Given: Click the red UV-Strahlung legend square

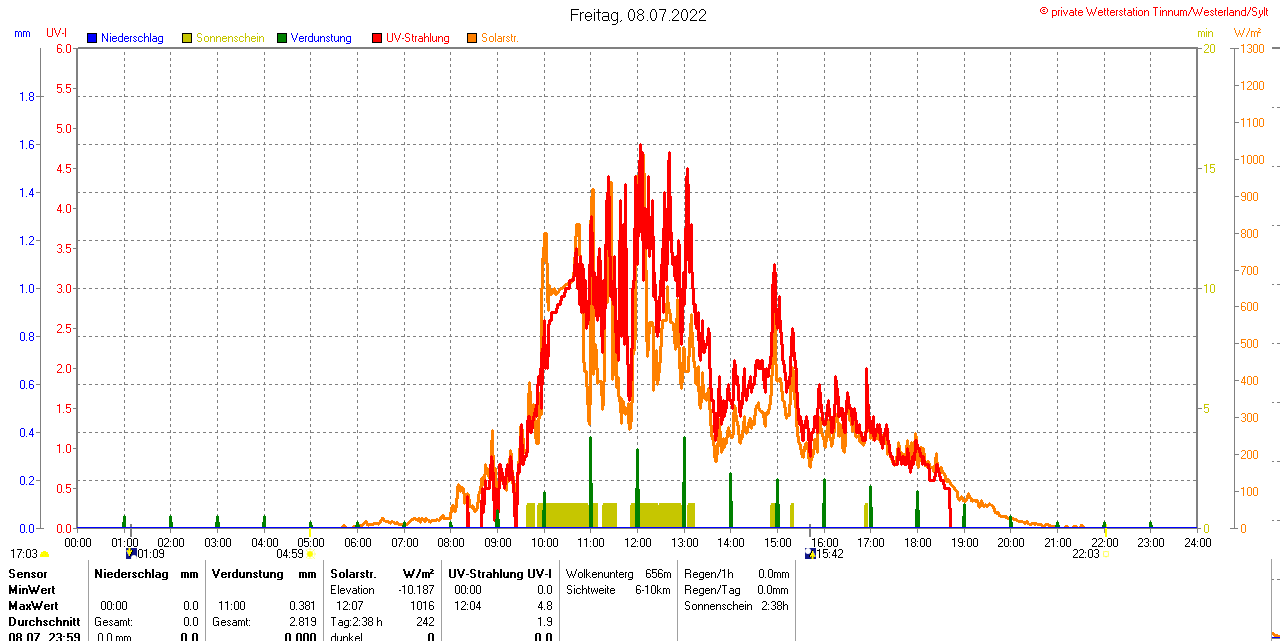Looking at the screenshot, I should 377,38.
